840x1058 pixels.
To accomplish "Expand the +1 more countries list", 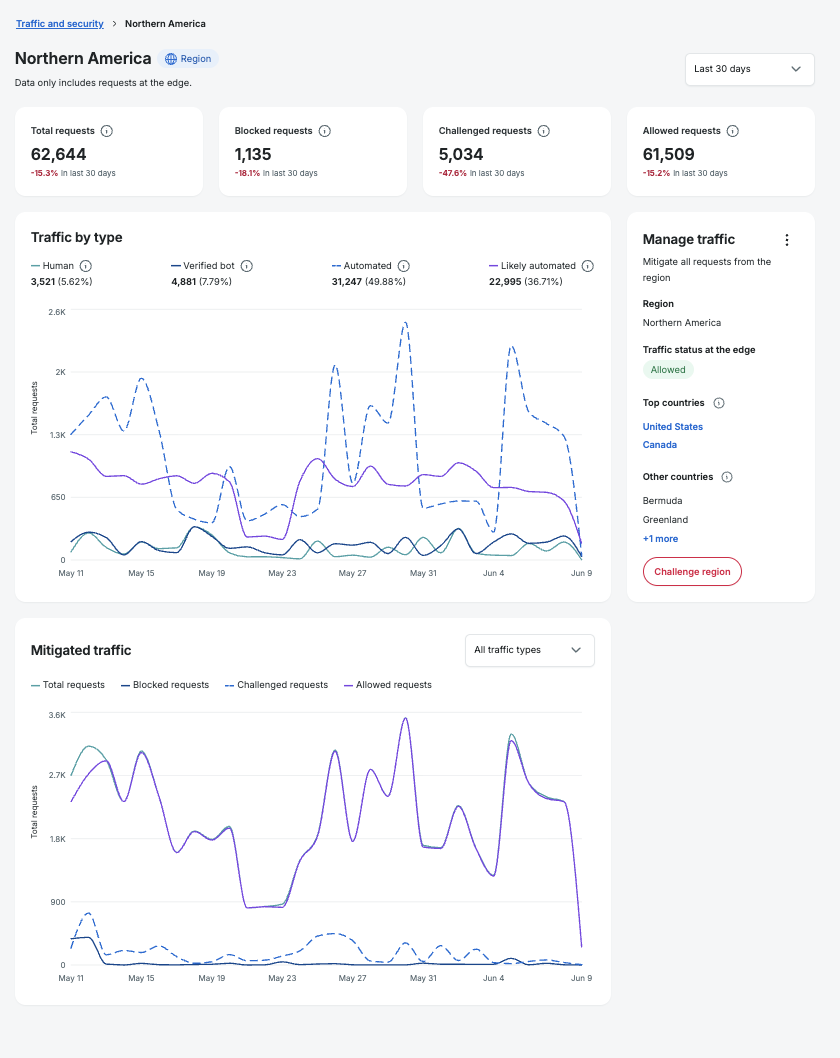I will point(661,538).
